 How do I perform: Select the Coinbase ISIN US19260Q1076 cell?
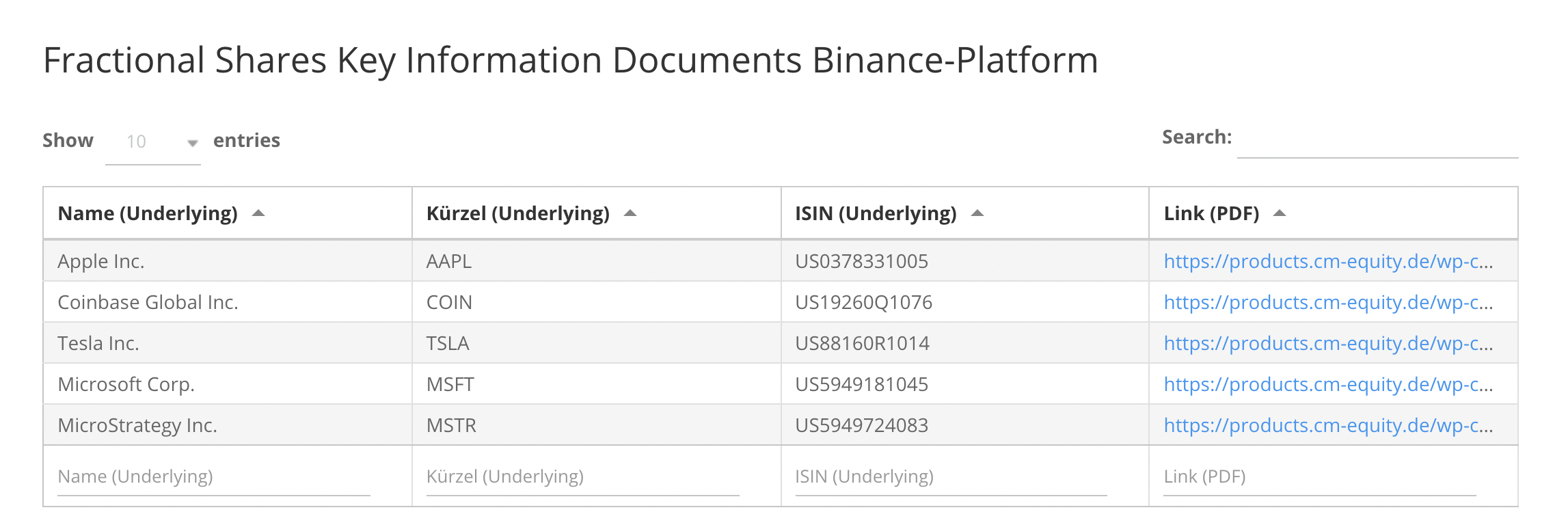click(x=863, y=302)
